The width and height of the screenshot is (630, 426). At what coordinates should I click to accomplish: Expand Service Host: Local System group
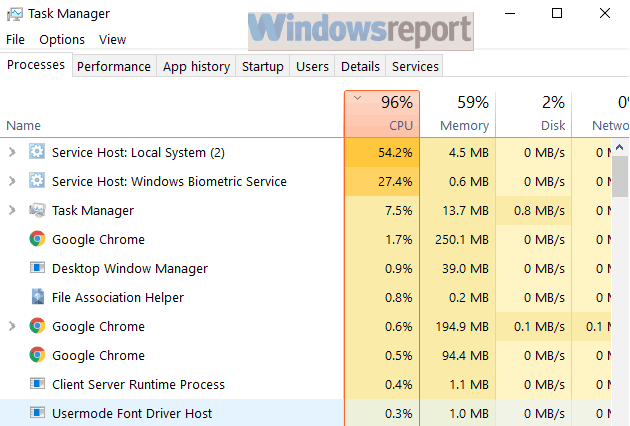(12, 152)
